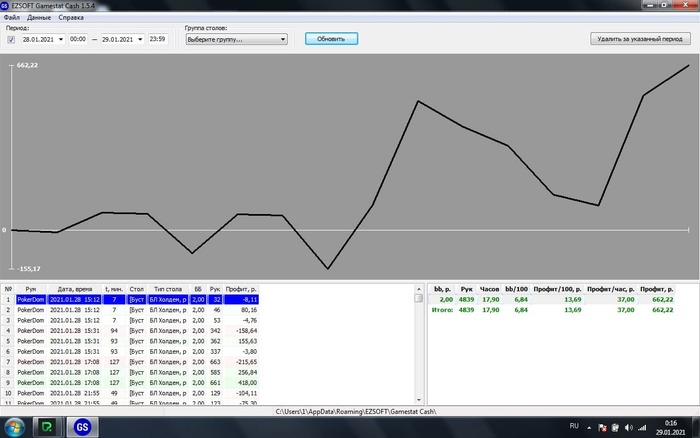Expand the start date 28.01.2021 dropdown

click(61, 39)
